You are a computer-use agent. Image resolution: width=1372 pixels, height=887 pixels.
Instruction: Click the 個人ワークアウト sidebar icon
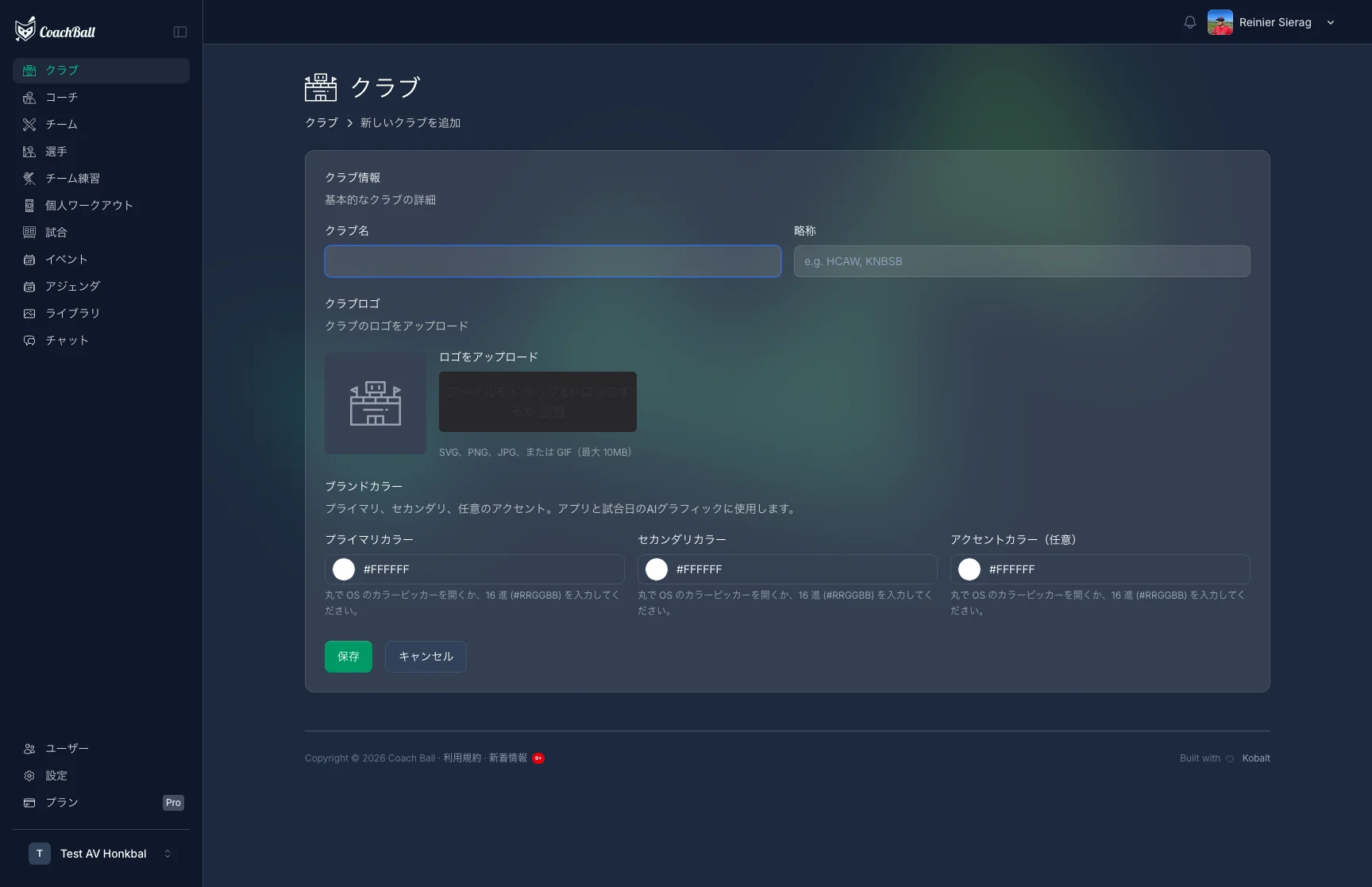coord(29,205)
